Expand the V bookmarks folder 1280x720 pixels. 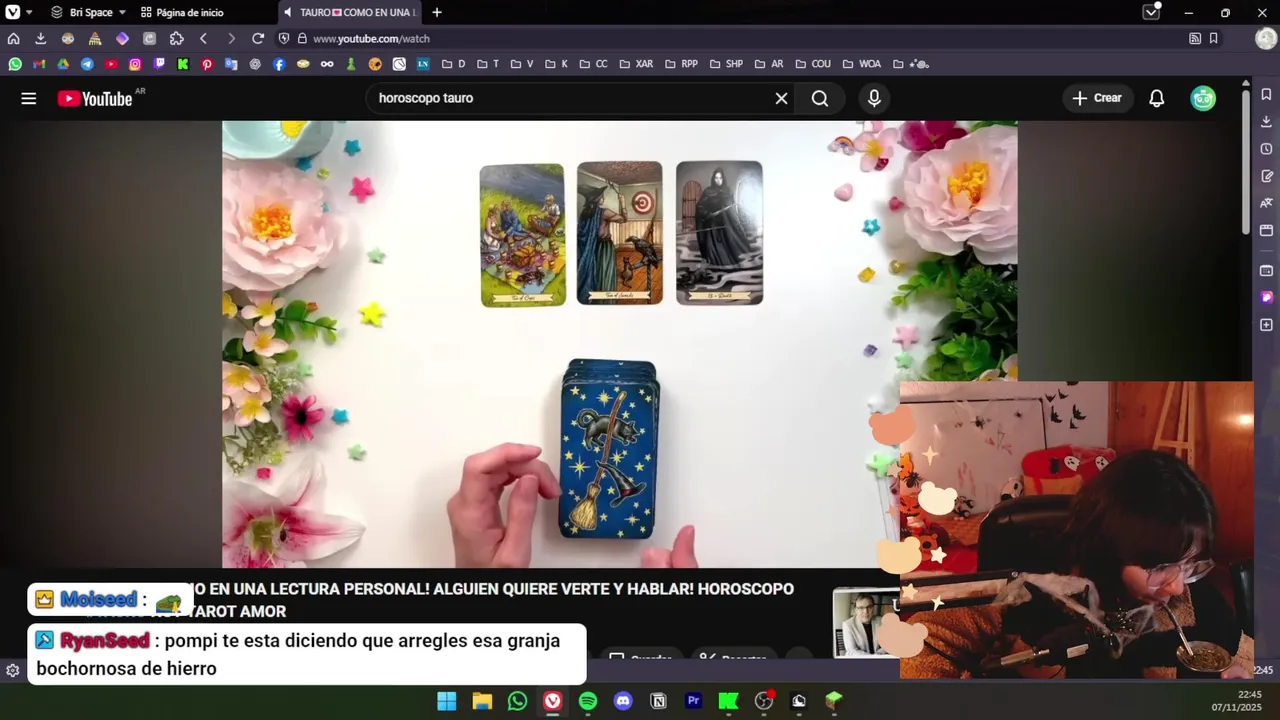522,64
